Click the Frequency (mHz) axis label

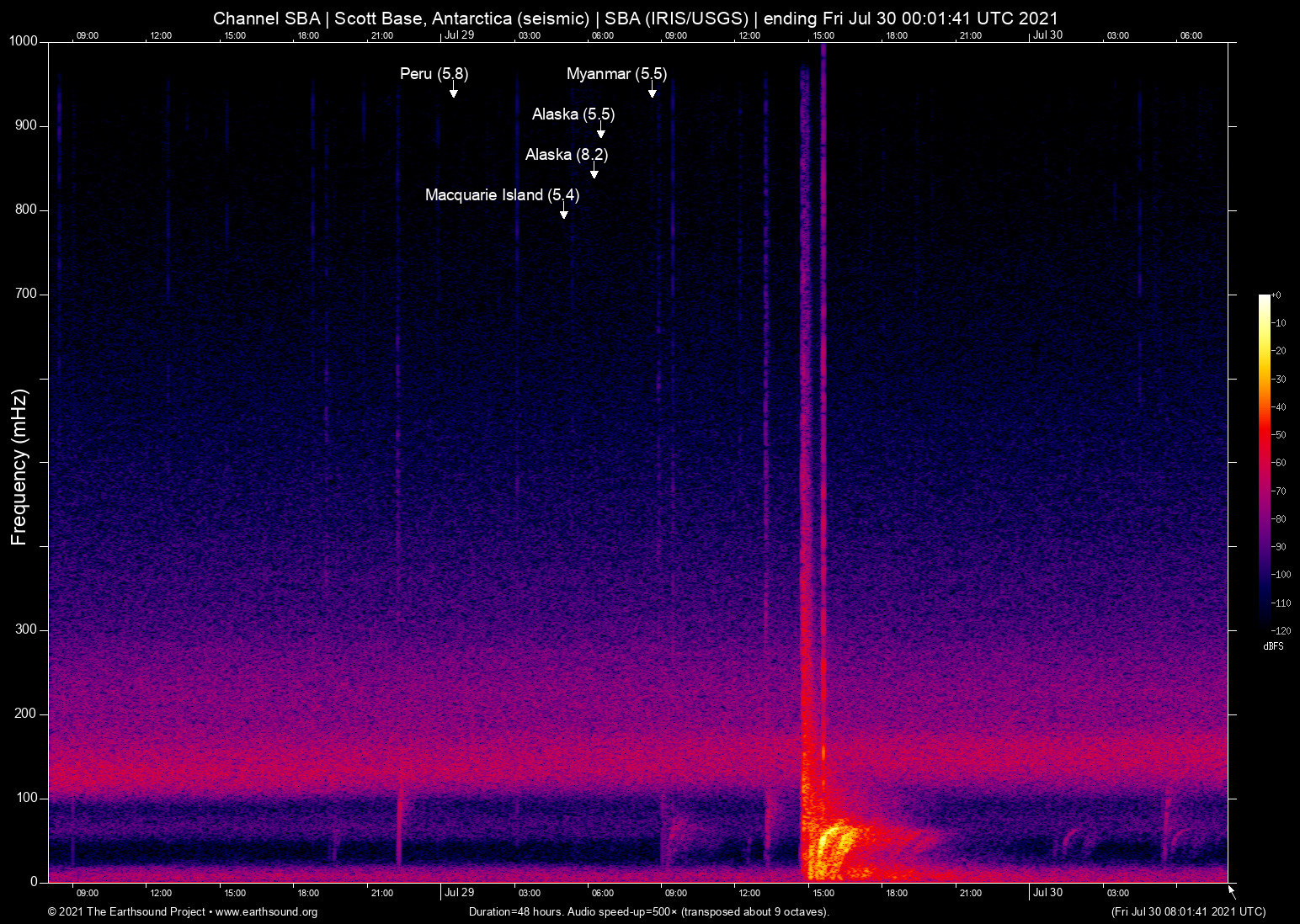(x=19, y=467)
